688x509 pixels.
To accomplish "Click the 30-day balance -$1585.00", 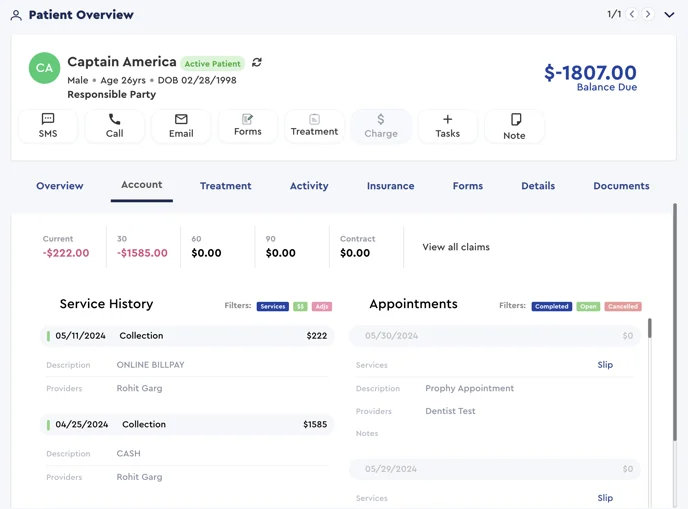I will 142,253.
